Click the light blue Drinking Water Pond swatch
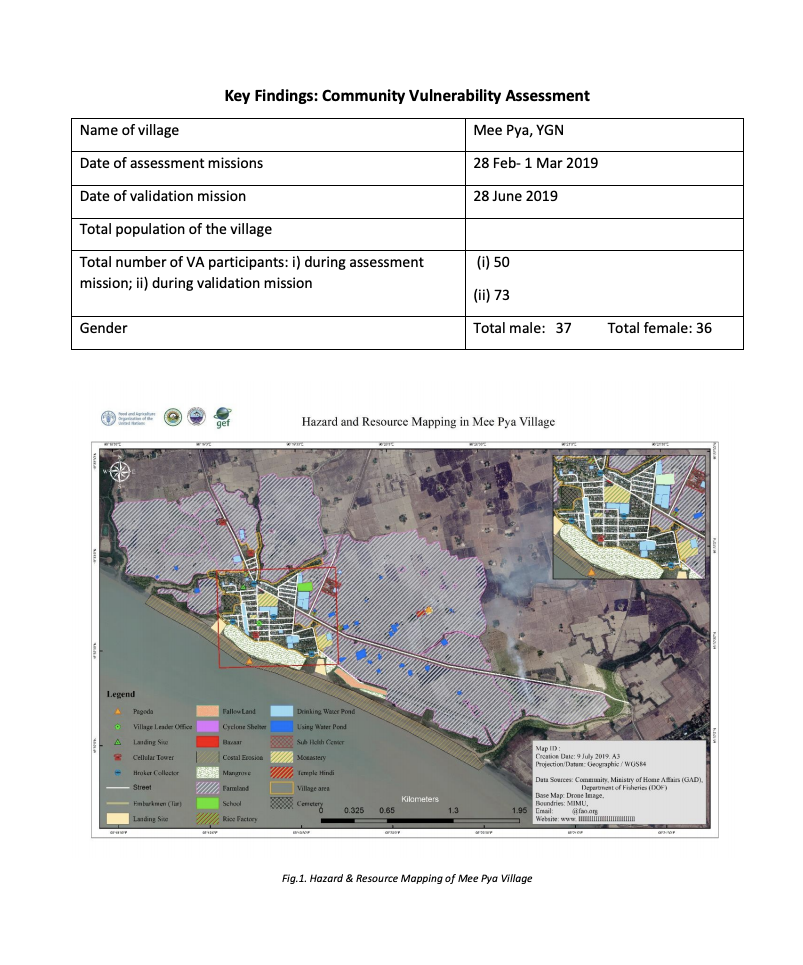803x965 pixels. [282, 711]
